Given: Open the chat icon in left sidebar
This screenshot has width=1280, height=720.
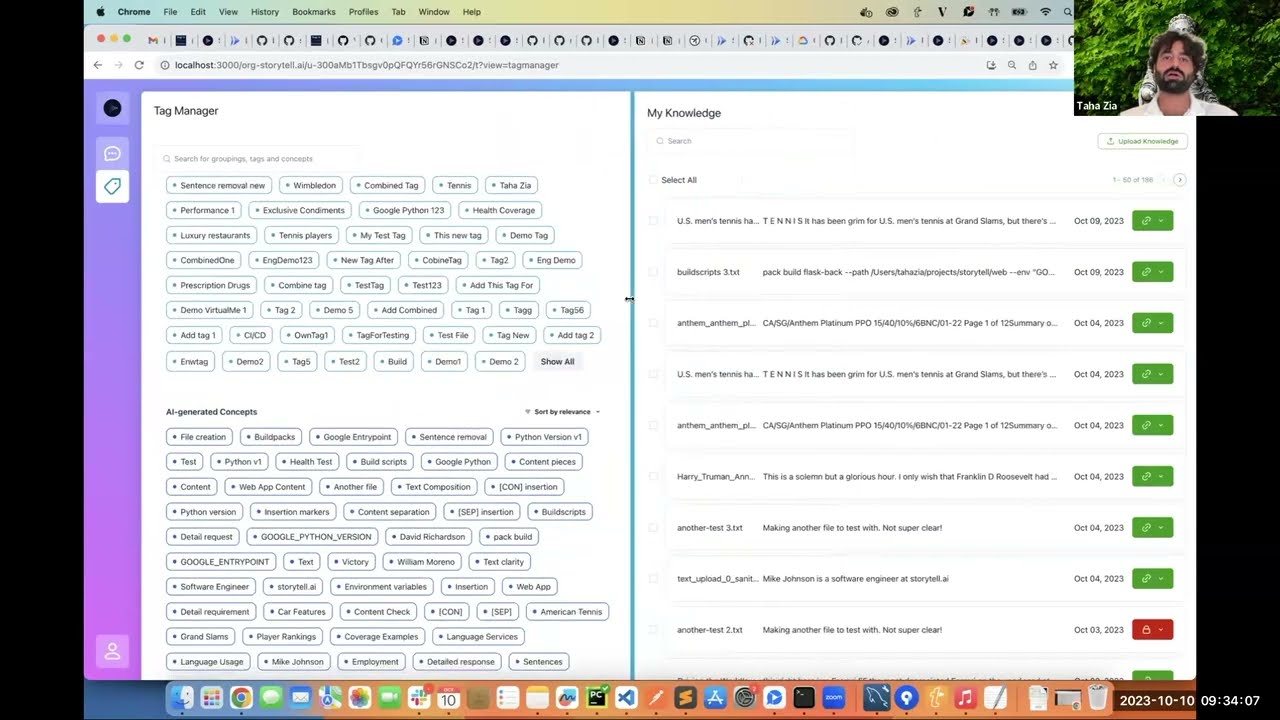Looking at the screenshot, I should (112, 153).
